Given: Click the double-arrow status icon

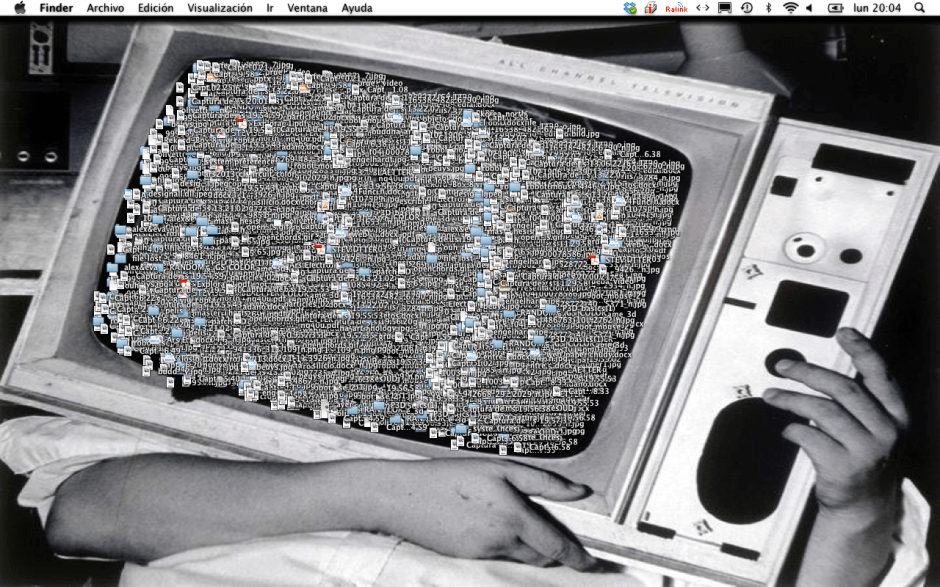Looking at the screenshot, I should 702,8.
